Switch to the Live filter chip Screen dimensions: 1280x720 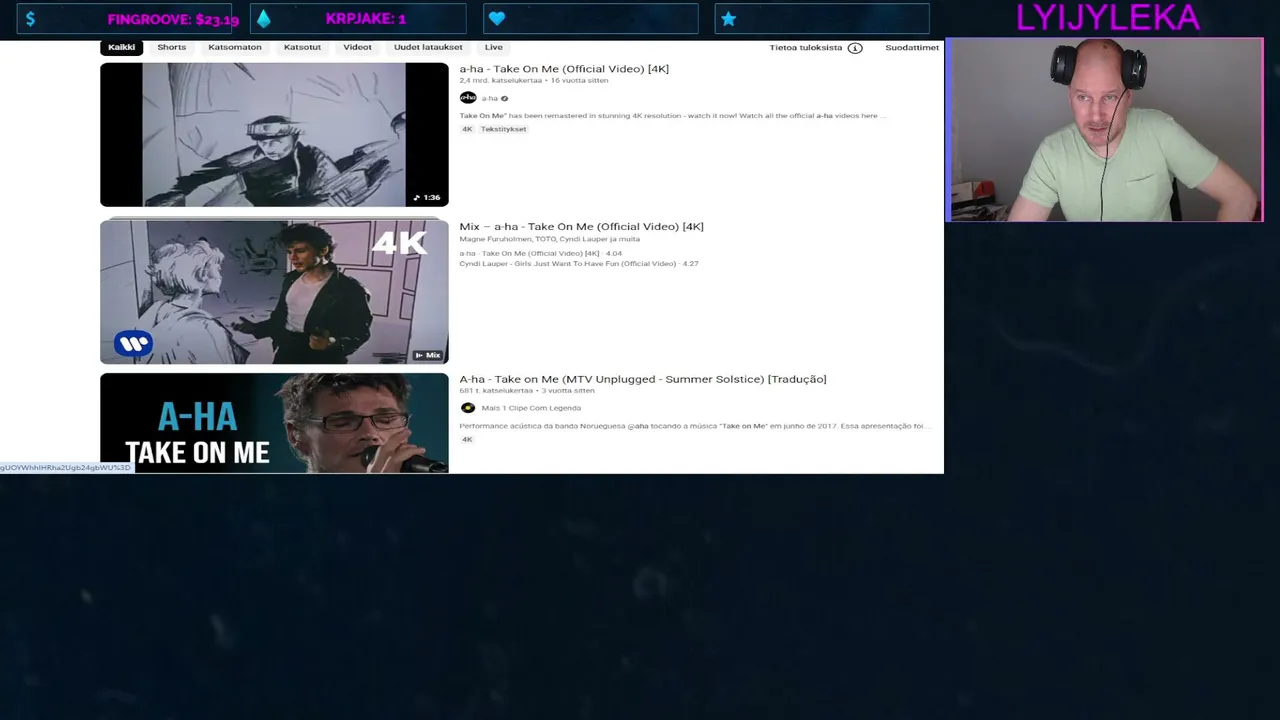(x=494, y=47)
